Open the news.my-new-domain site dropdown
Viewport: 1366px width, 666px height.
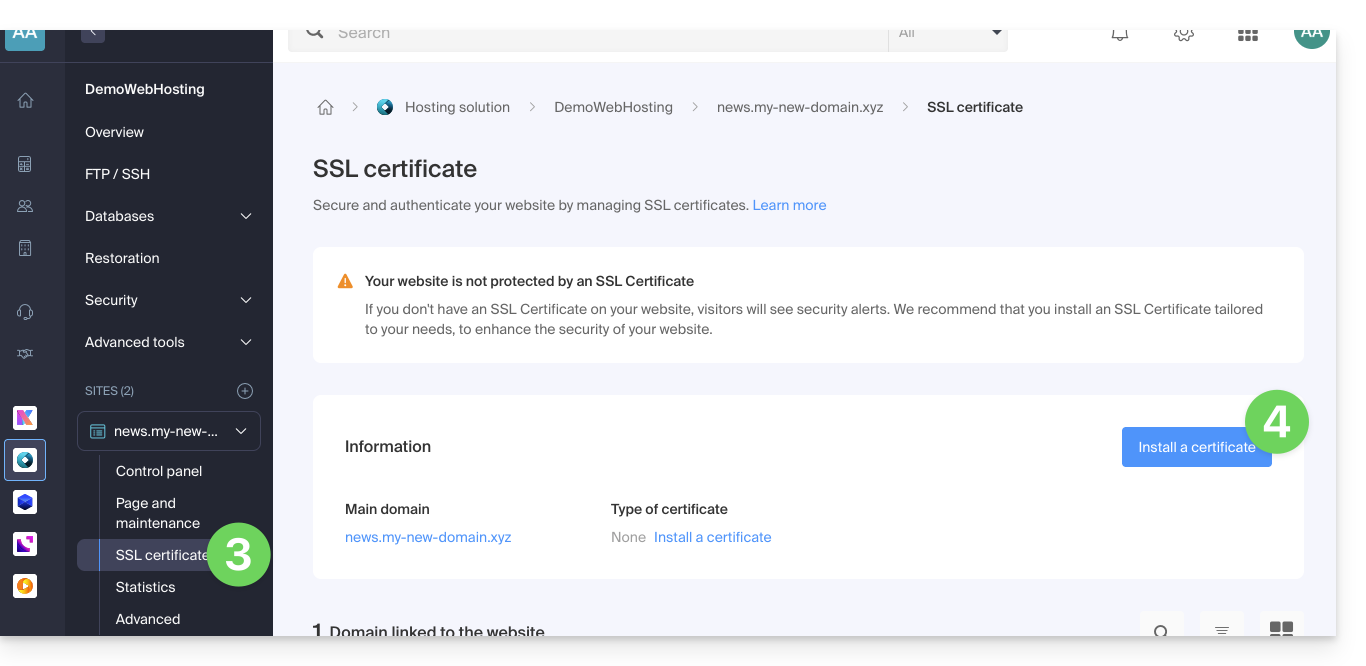click(169, 431)
